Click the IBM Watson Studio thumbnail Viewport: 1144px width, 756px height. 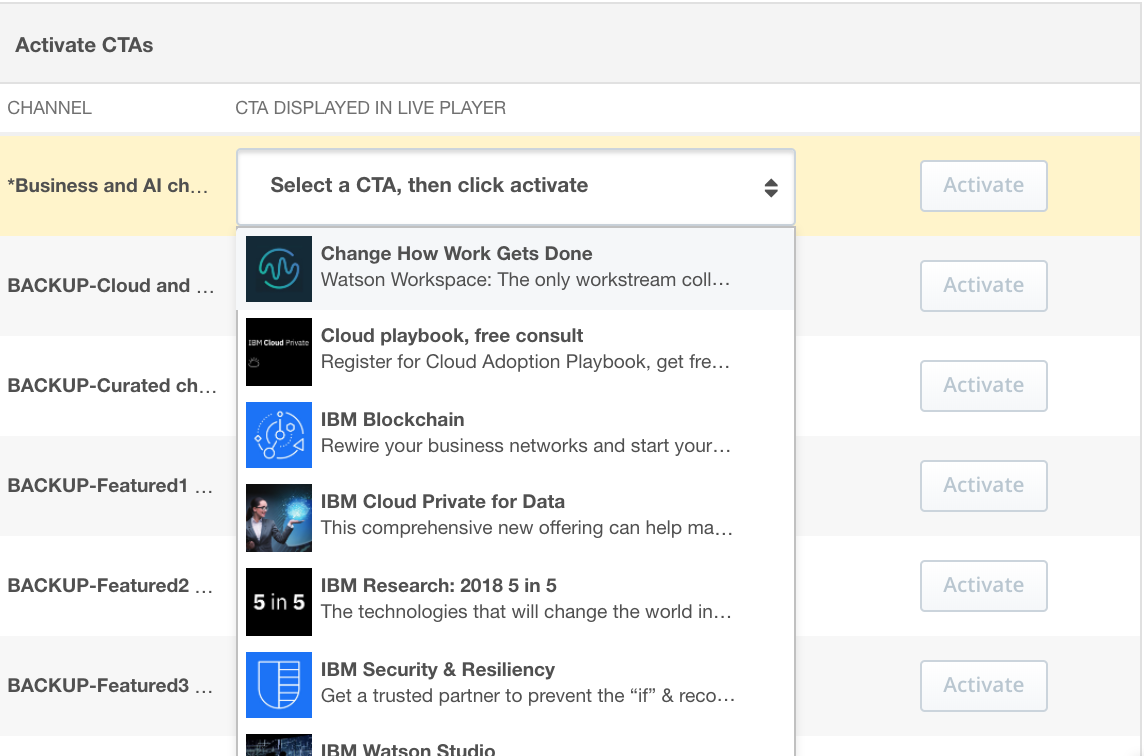(279, 745)
